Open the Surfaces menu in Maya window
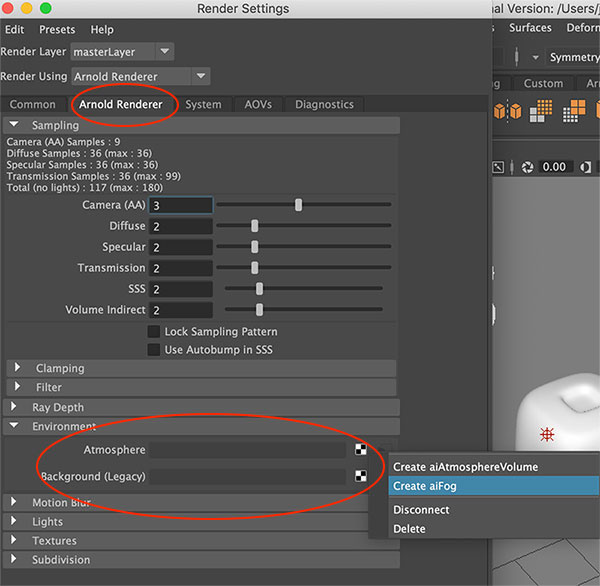 click(x=530, y=28)
